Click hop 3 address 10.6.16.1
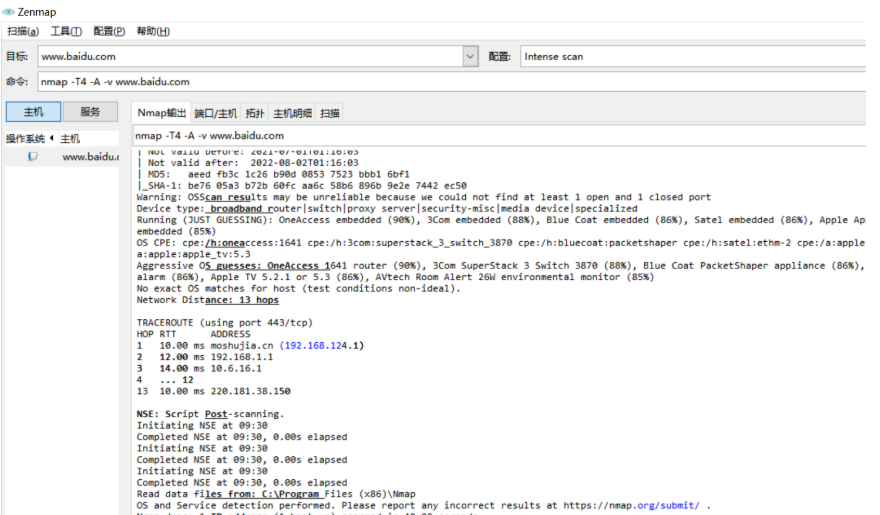Viewport: 880px width, 515px height. 236,369
